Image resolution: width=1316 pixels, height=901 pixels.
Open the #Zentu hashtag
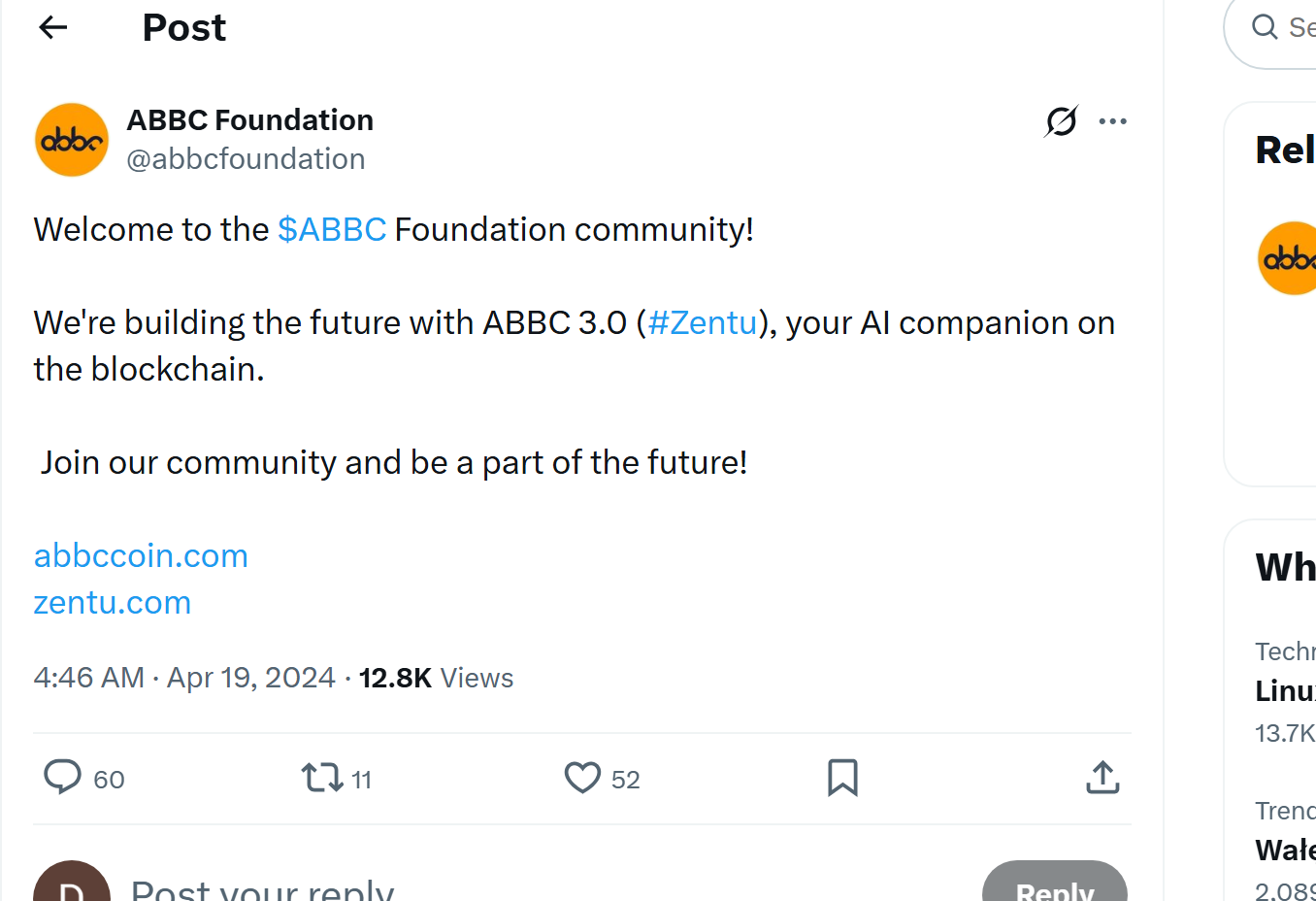point(702,322)
